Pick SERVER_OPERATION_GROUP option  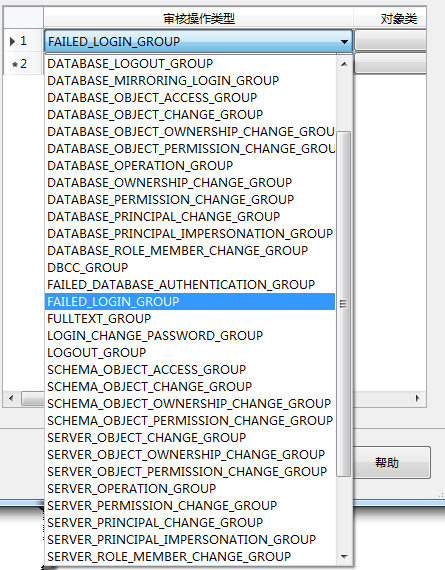(x=190, y=489)
